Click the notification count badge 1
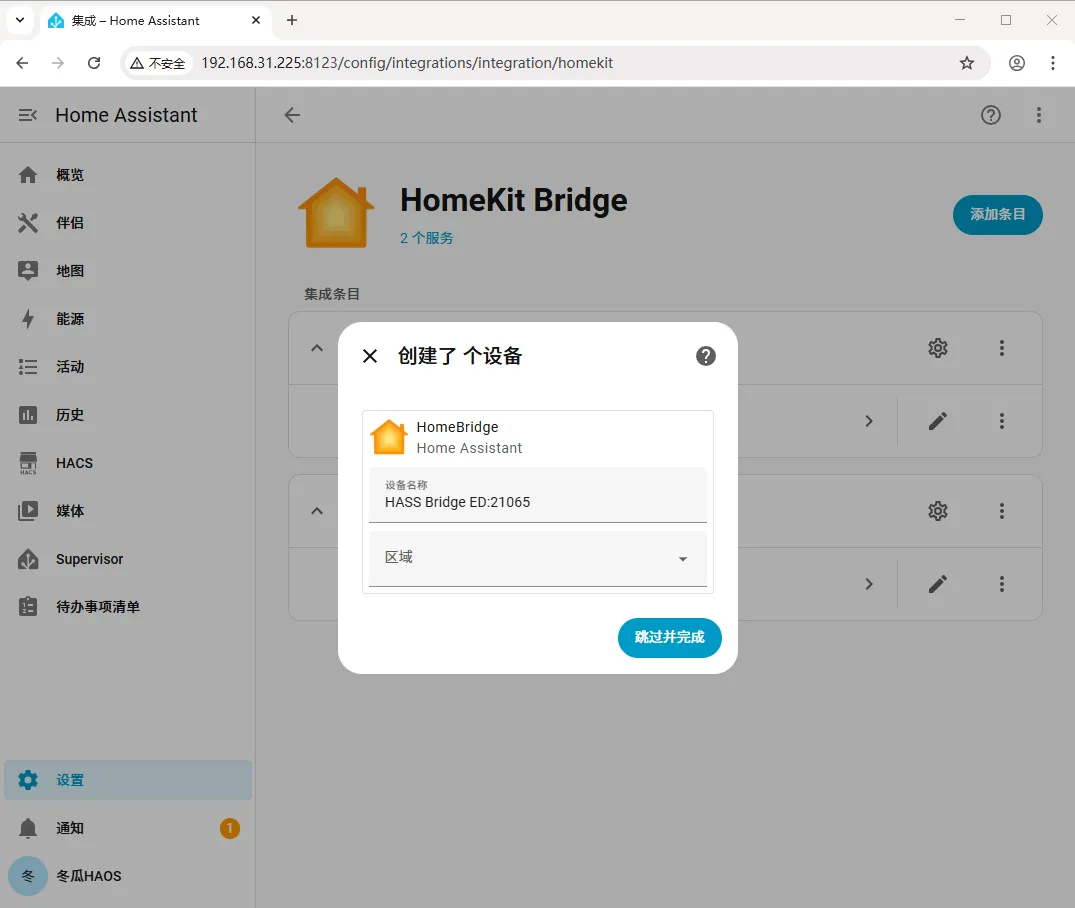This screenshot has height=908, width=1075. (x=230, y=828)
